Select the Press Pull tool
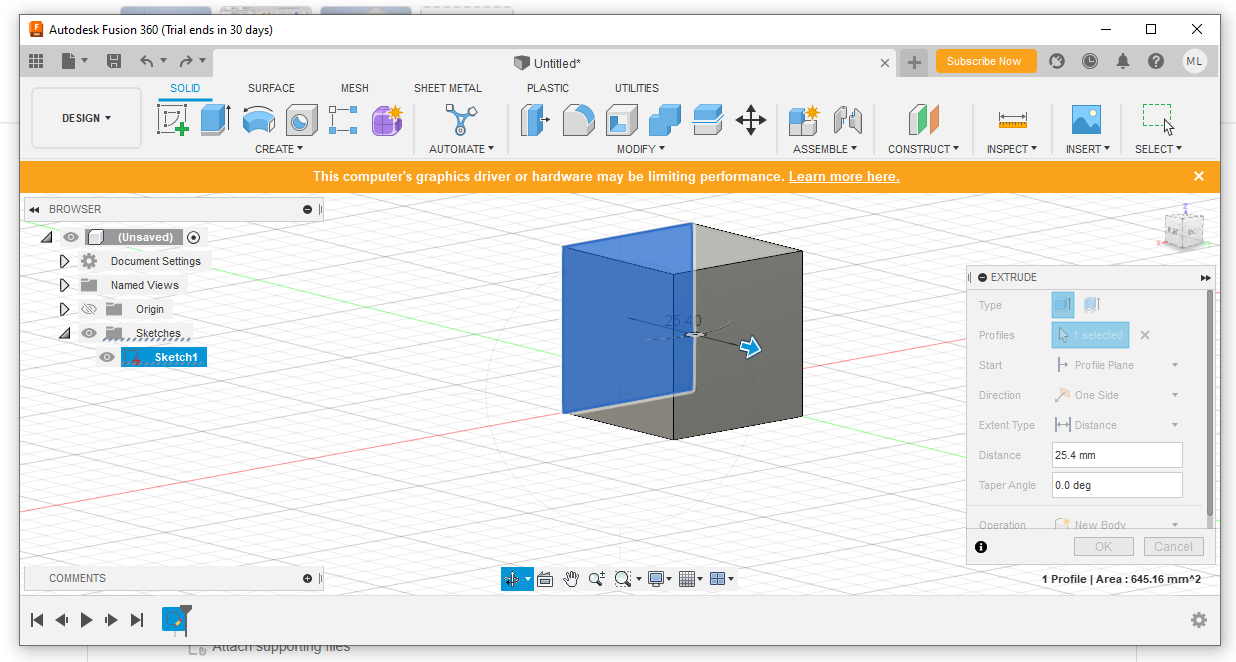Screen dimensions: 1236x662 click(536, 120)
